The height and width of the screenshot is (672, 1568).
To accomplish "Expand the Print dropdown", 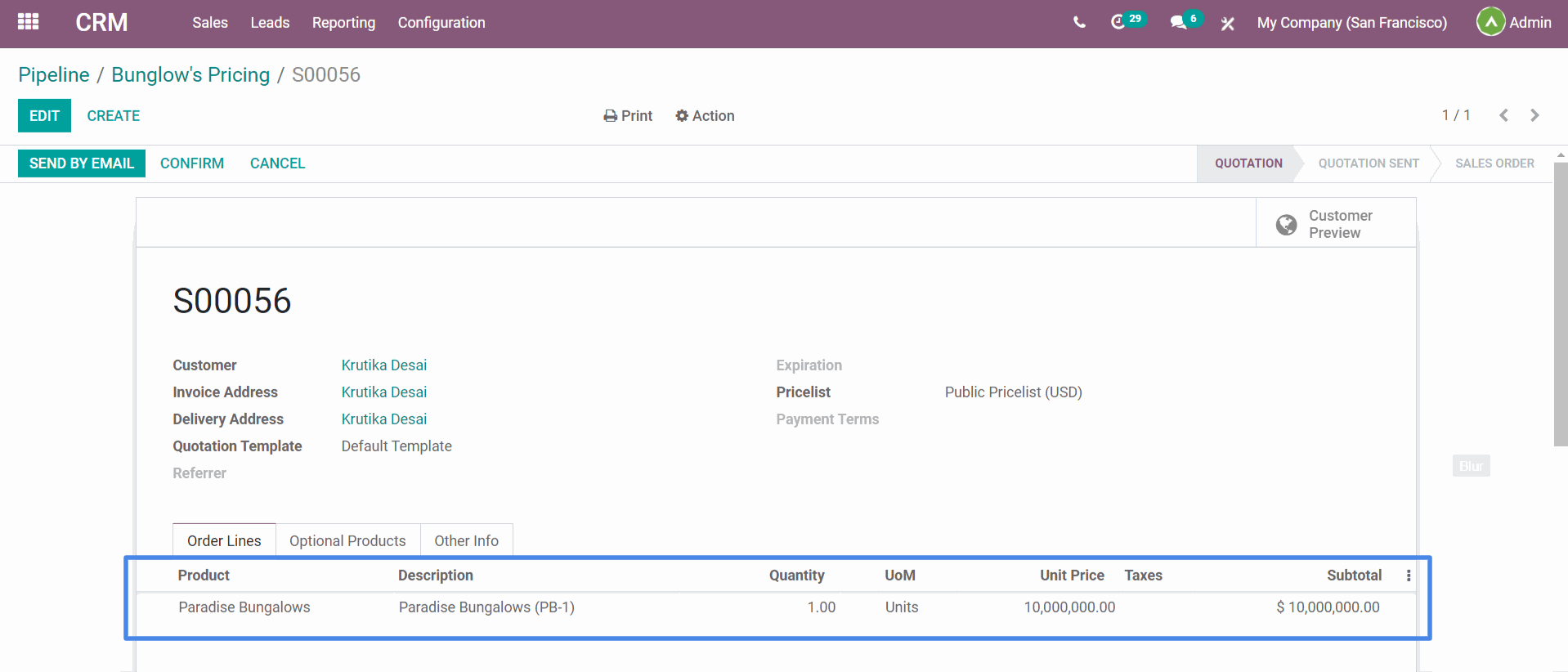I will pyautogui.click(x=628, y=116).
